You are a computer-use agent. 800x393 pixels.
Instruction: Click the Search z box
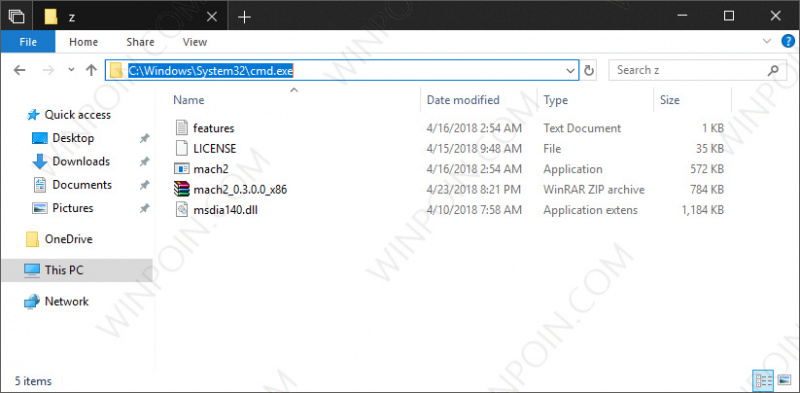697,70
